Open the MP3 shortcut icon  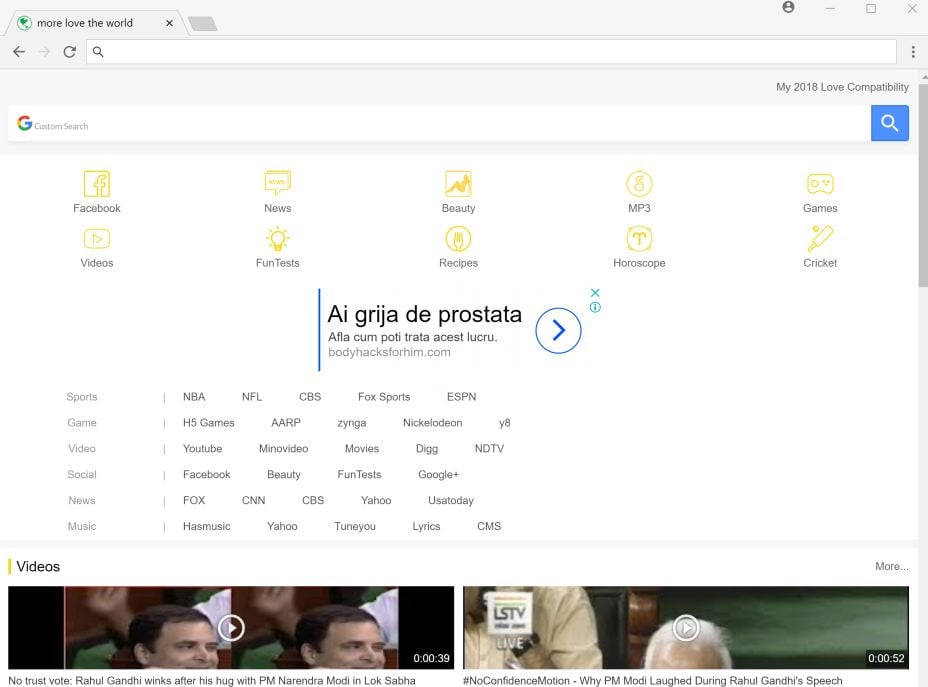click(x=639, y=184)
